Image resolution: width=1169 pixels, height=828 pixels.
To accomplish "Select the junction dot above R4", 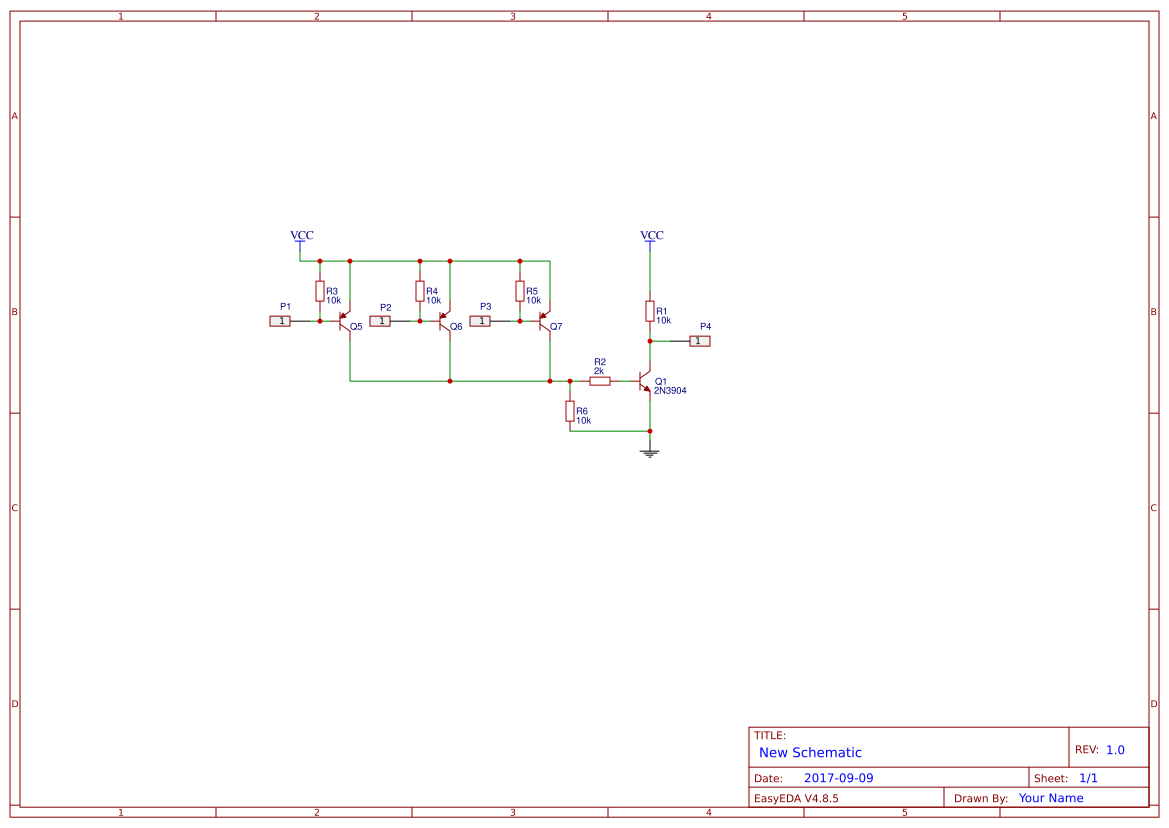I will tap(418, 261).
